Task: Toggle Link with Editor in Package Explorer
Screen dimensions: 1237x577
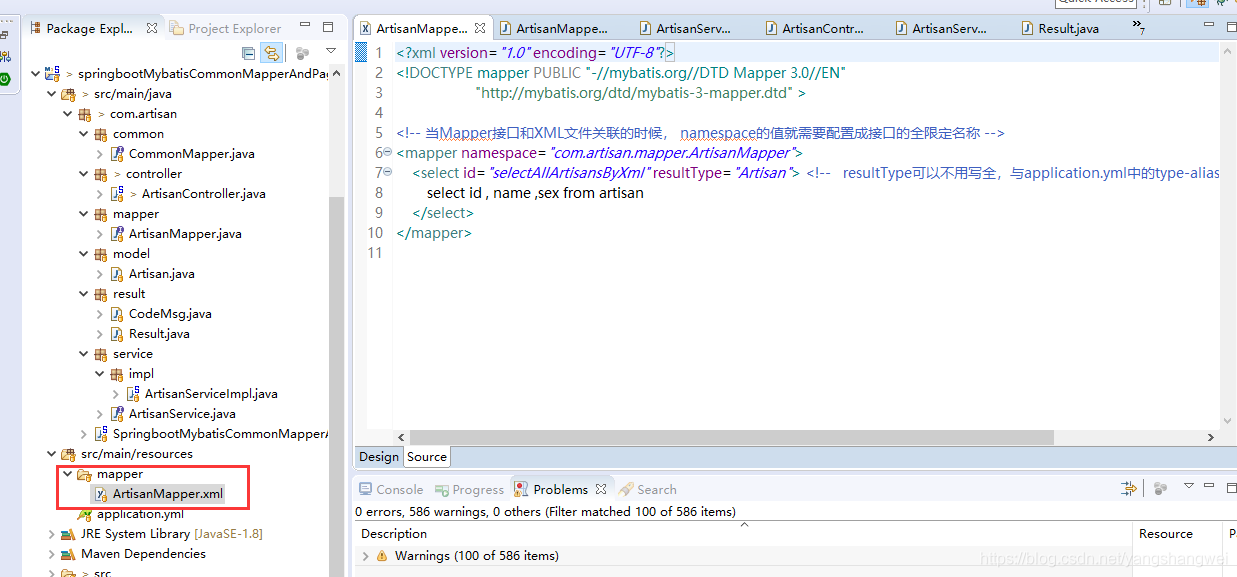Action: click(272, 52)
